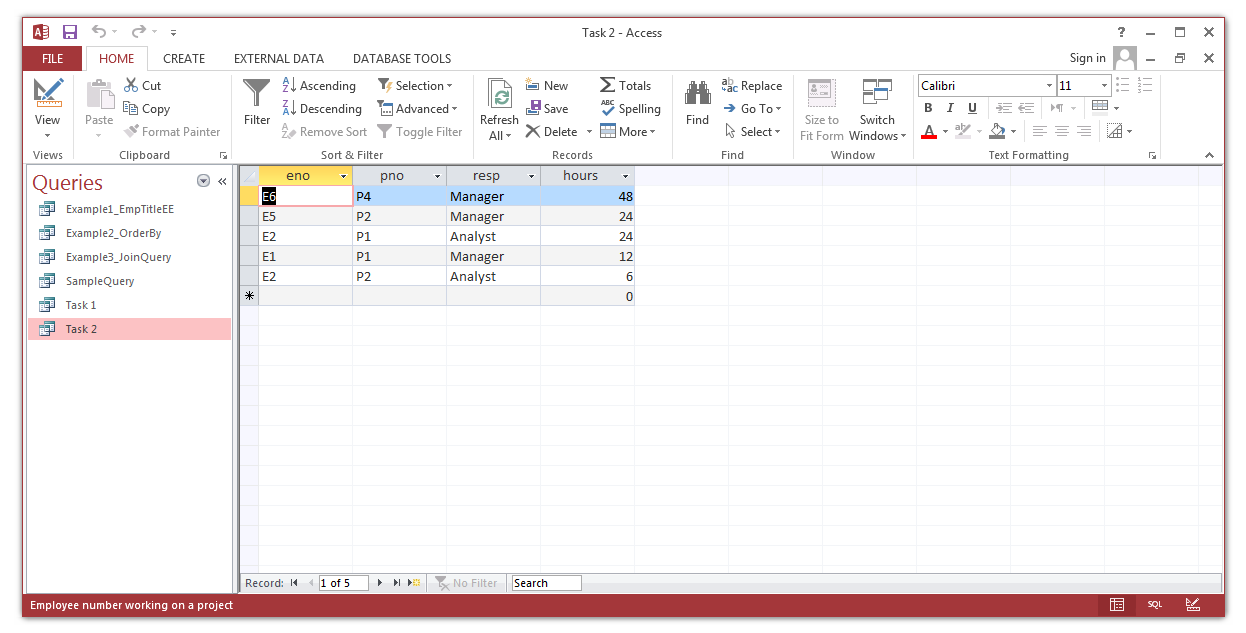Open the Calibri font name dropdown
This screenshot has height=633, width=1246.
[x=1049, y=86]
